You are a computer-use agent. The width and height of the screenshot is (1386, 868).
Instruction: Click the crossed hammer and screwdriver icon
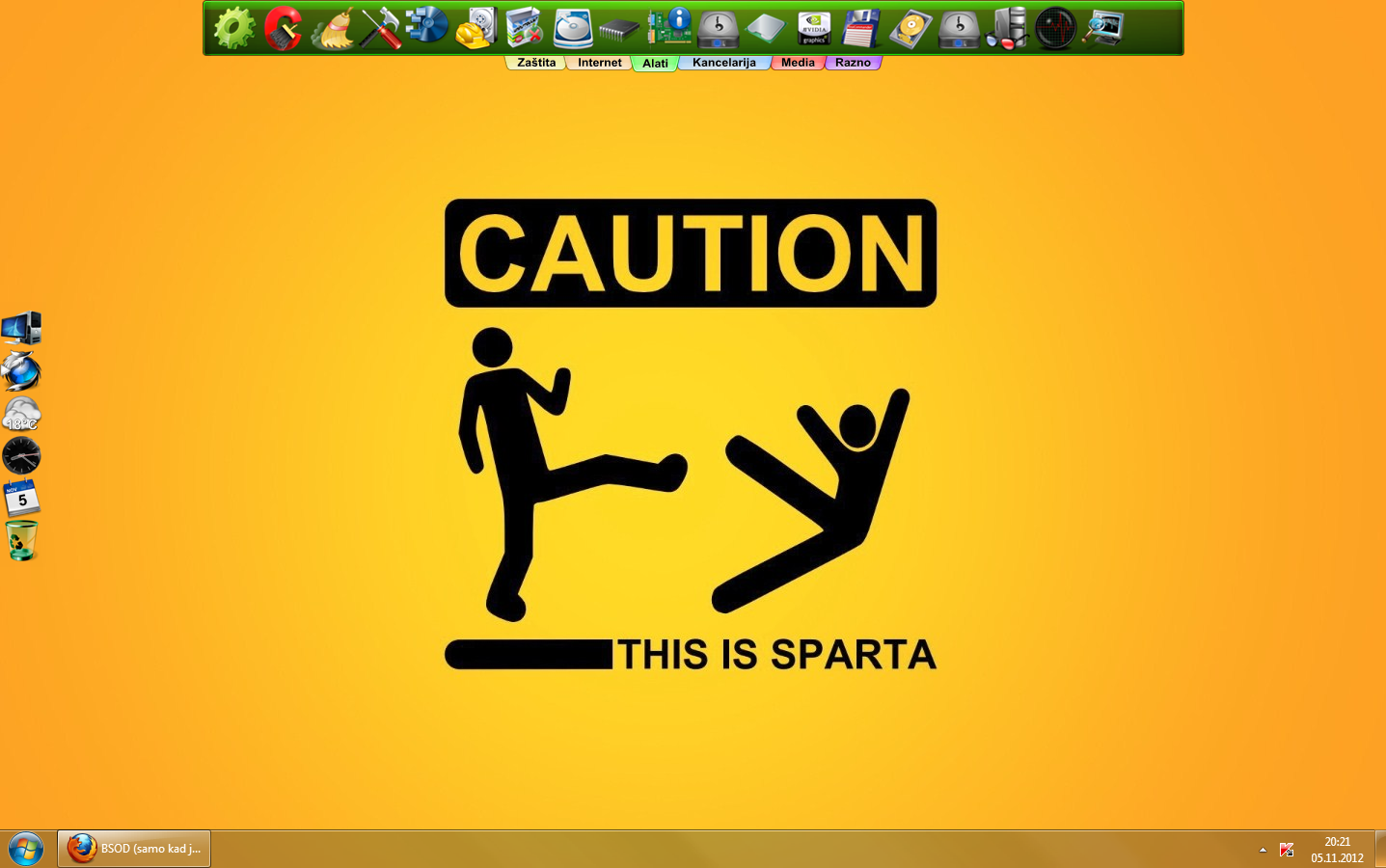click(380, 28)
